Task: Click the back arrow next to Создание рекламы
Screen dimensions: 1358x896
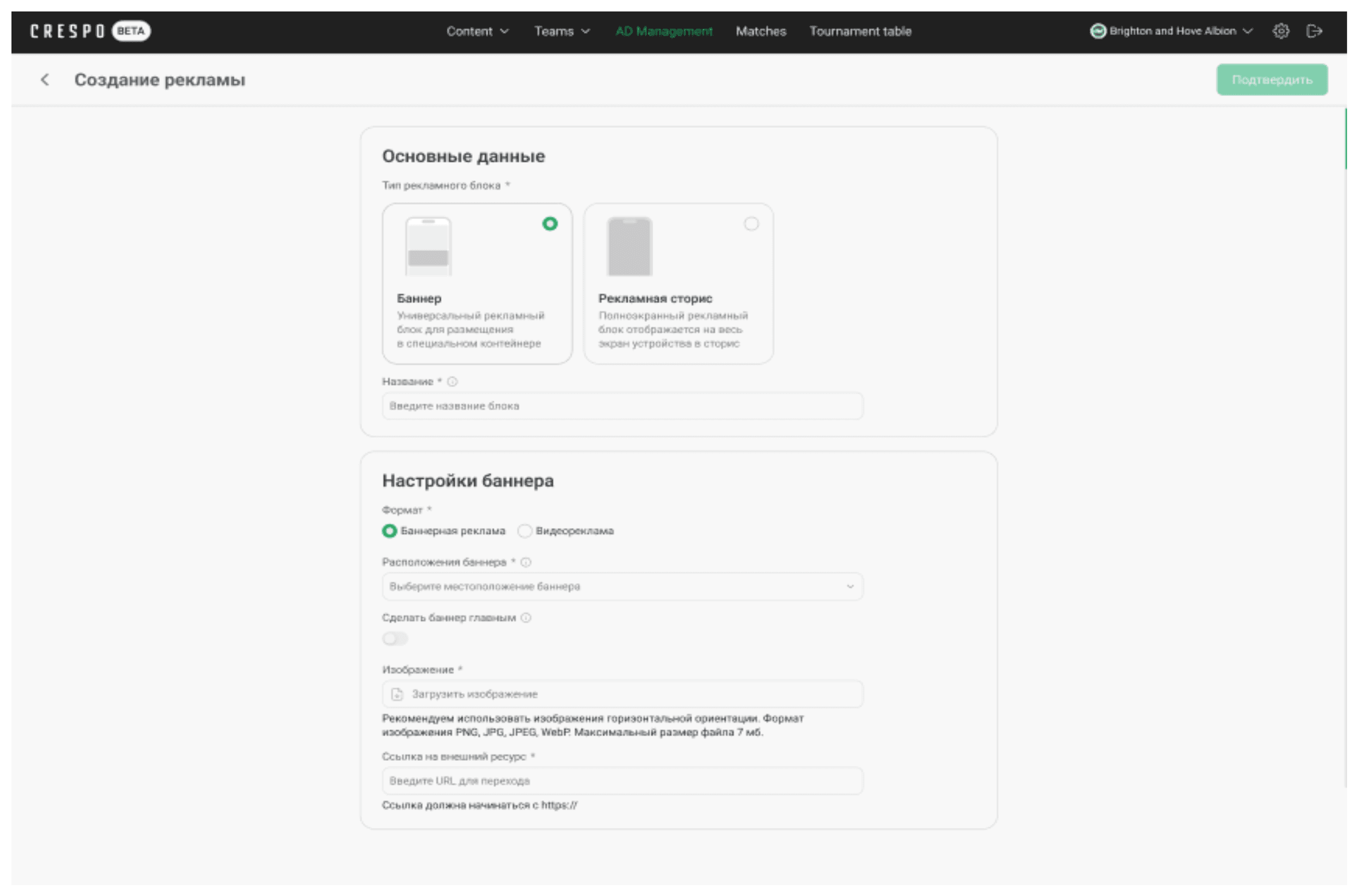Action: coord(45,80)
